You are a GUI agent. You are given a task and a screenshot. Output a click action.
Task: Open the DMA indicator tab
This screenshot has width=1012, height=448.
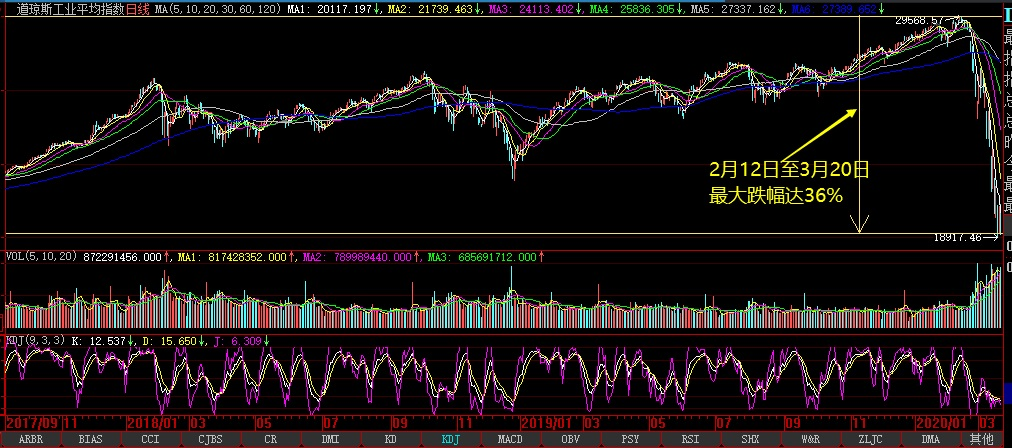click(931, 439)
